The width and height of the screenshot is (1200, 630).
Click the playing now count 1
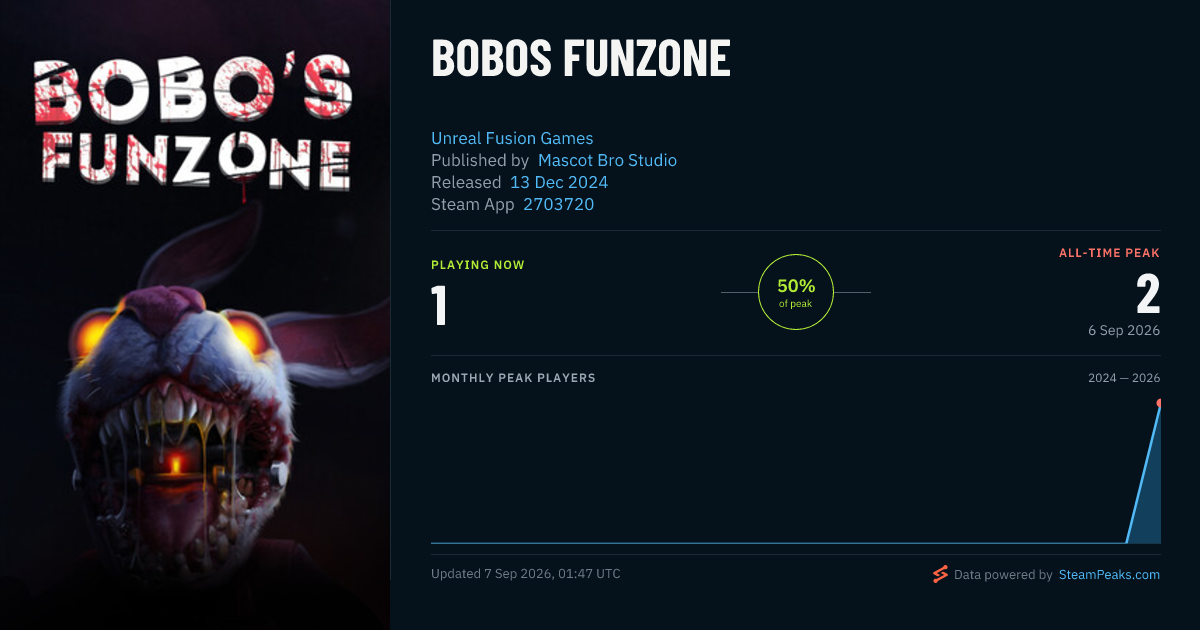click(439, 306)
